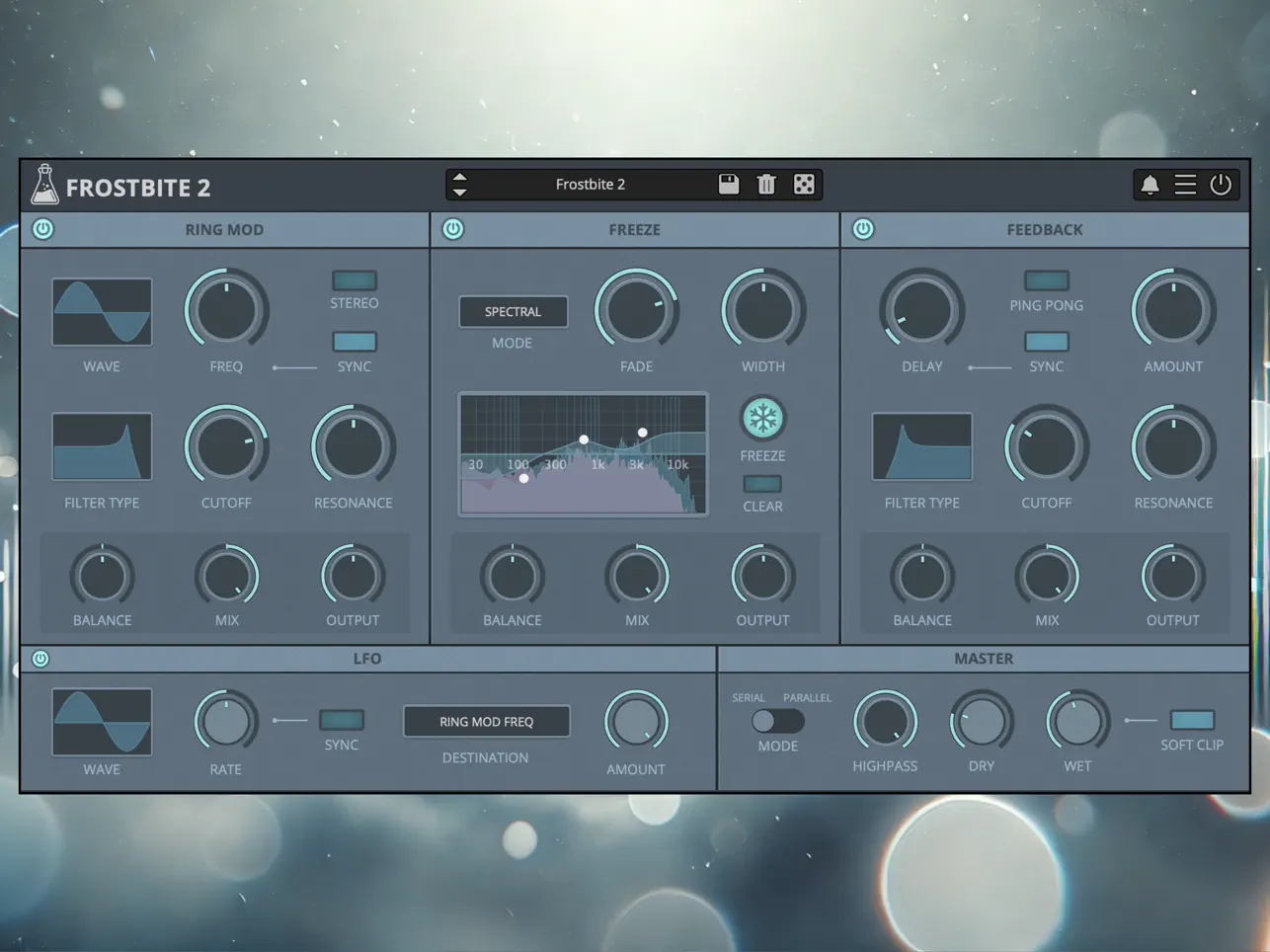Toggle the Feedback Sync switch

click(1047, 342)
